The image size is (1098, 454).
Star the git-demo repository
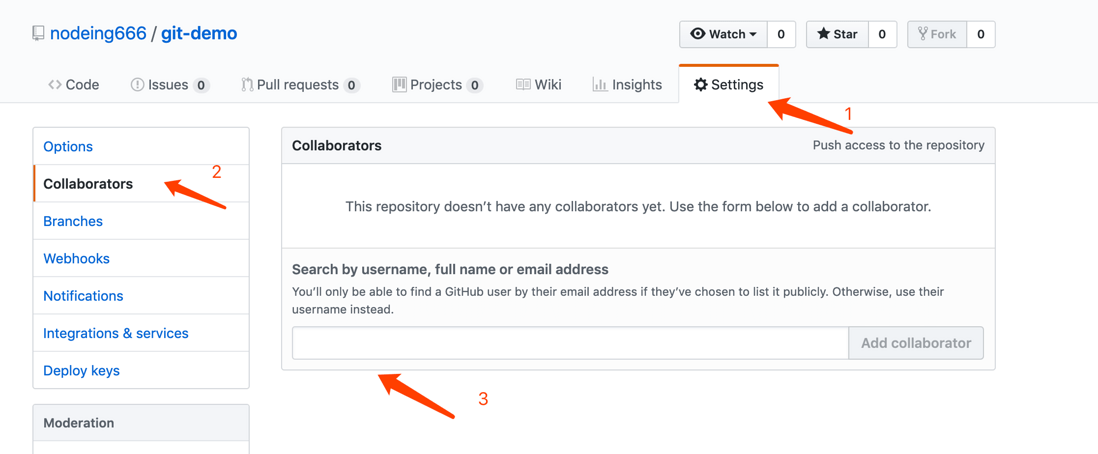(838, 34)
